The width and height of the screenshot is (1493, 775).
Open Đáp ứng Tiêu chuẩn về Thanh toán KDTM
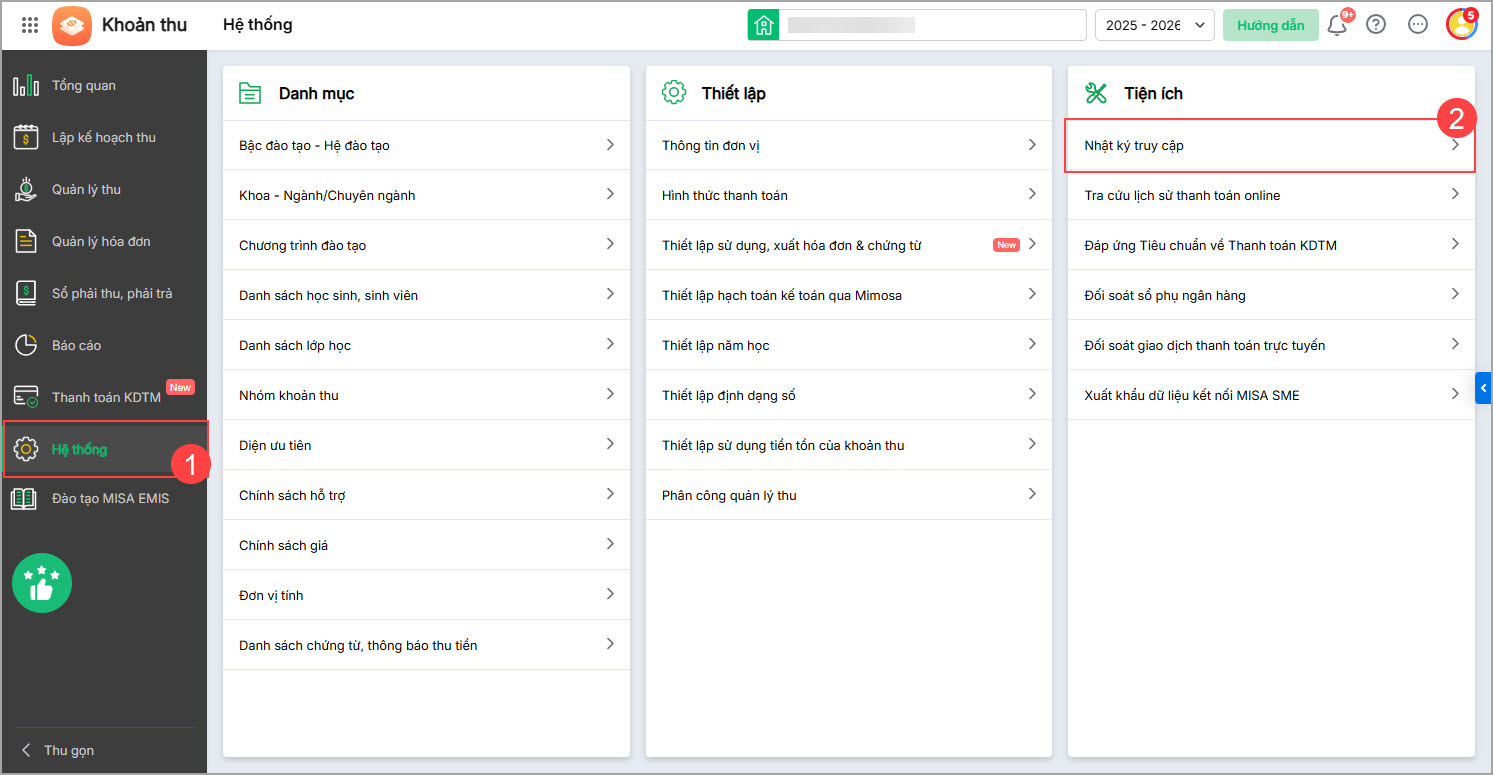(x=1271, y=245)
